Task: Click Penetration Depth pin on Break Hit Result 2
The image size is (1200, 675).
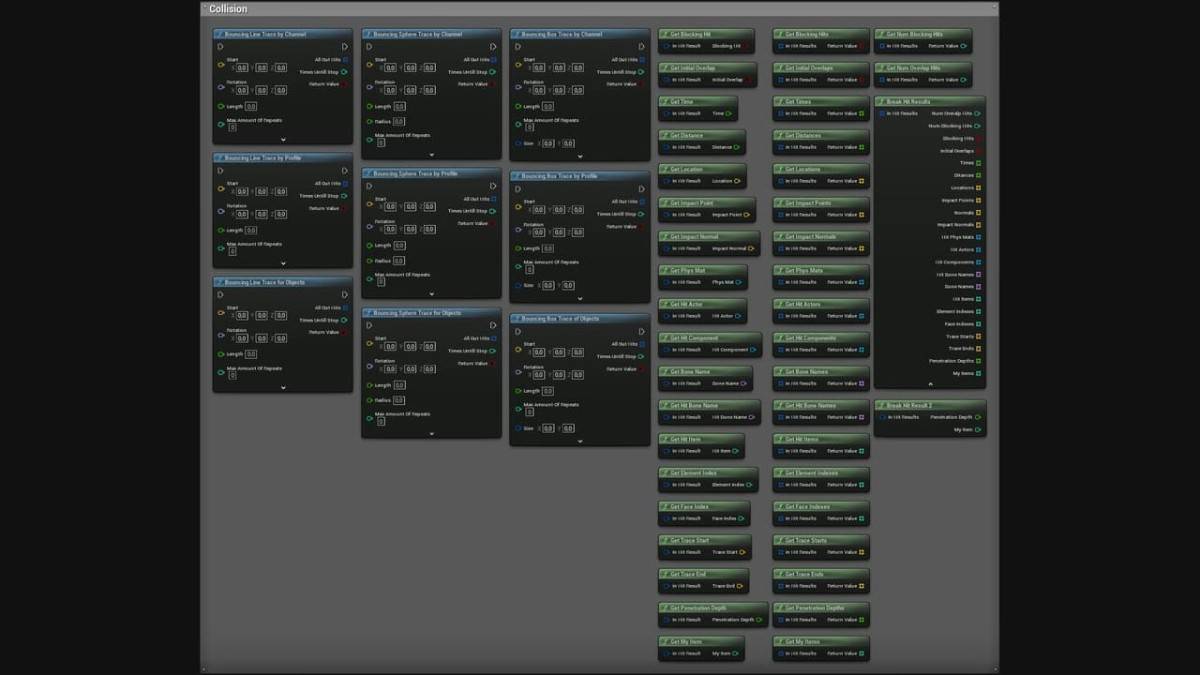Action: (x=978, y=417)
